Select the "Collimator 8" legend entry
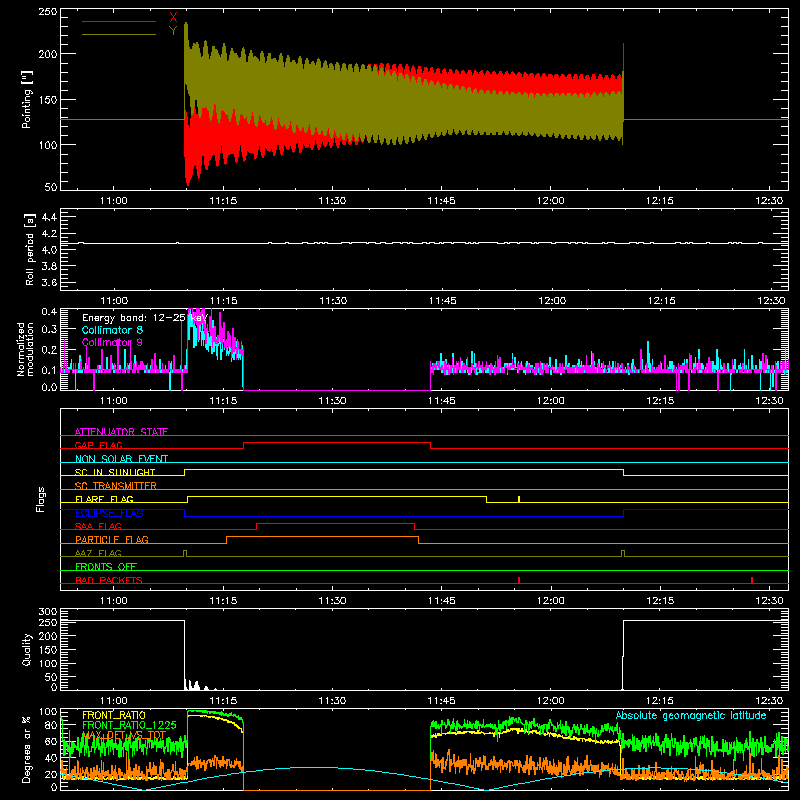 [112, 330]
